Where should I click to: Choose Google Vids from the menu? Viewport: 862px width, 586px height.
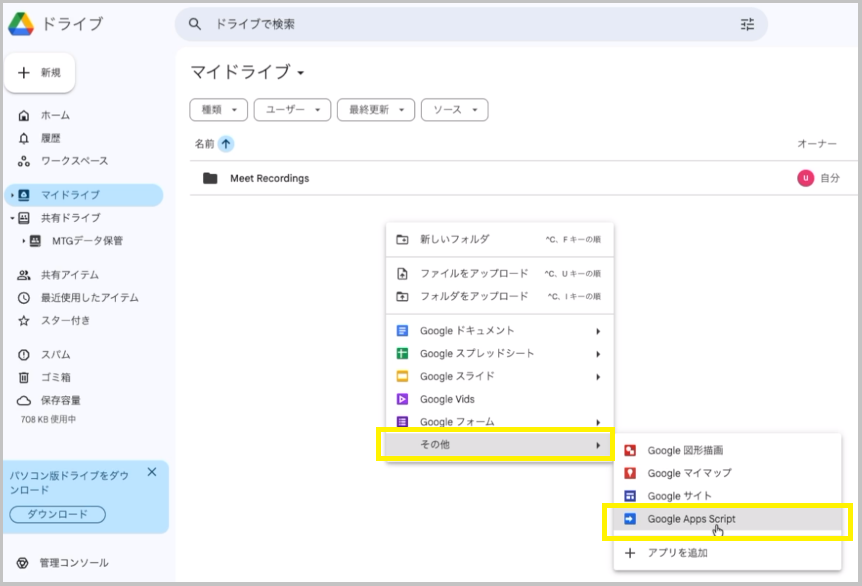[x=500, y=400]
